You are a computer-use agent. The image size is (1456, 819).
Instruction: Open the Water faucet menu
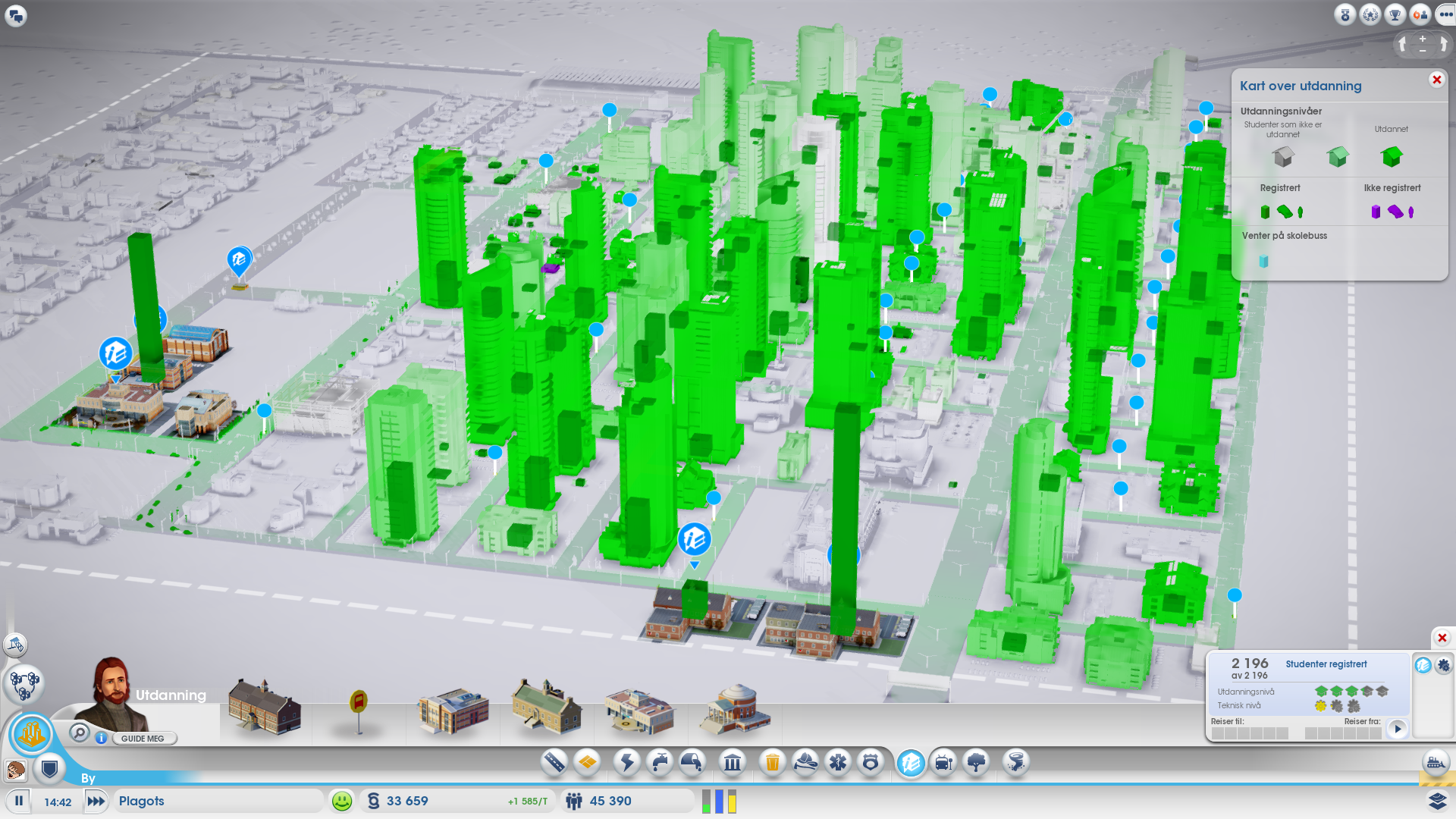coord(660,762)
